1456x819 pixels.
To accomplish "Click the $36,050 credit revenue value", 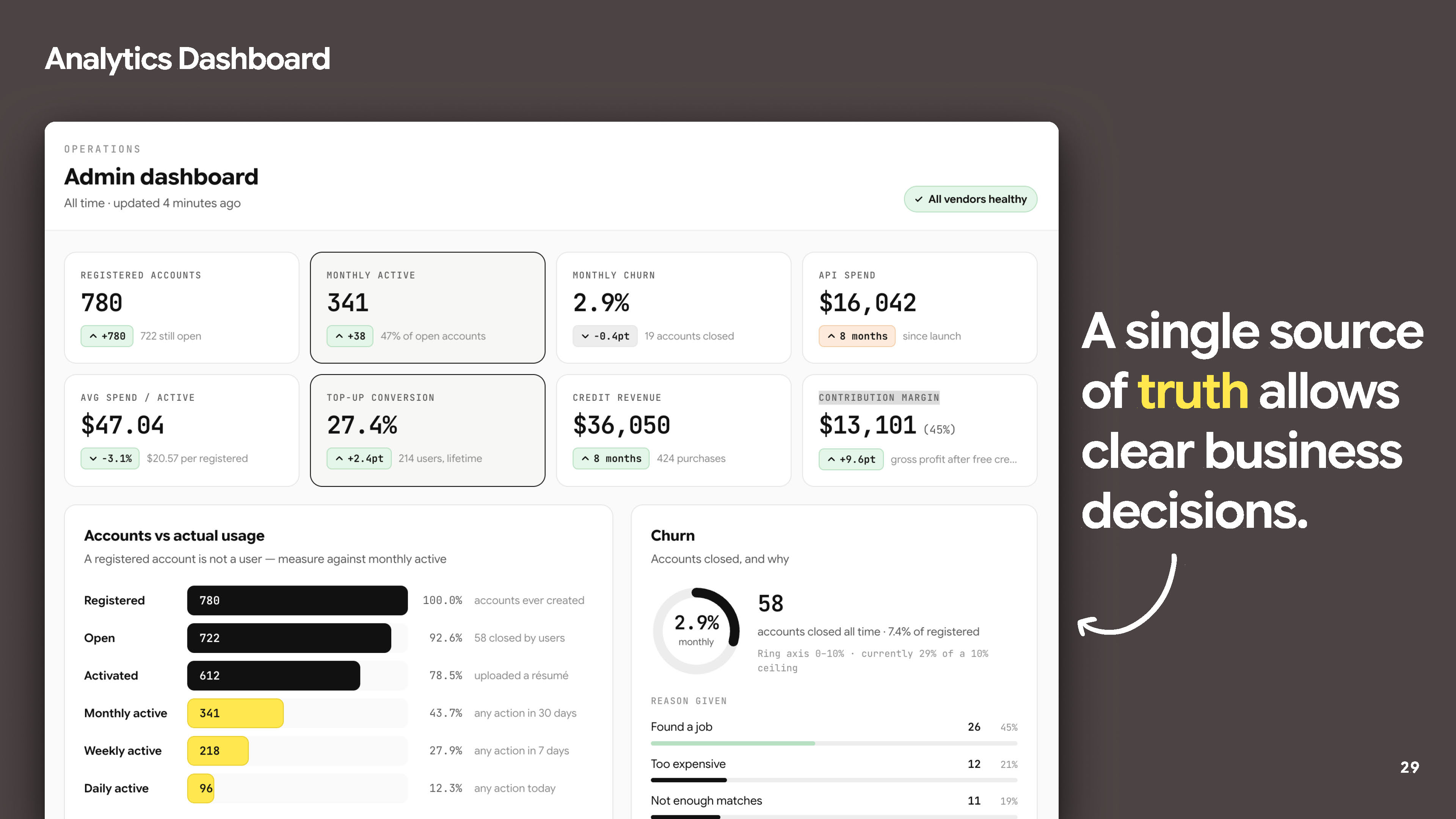I will [x=622, y=425].
